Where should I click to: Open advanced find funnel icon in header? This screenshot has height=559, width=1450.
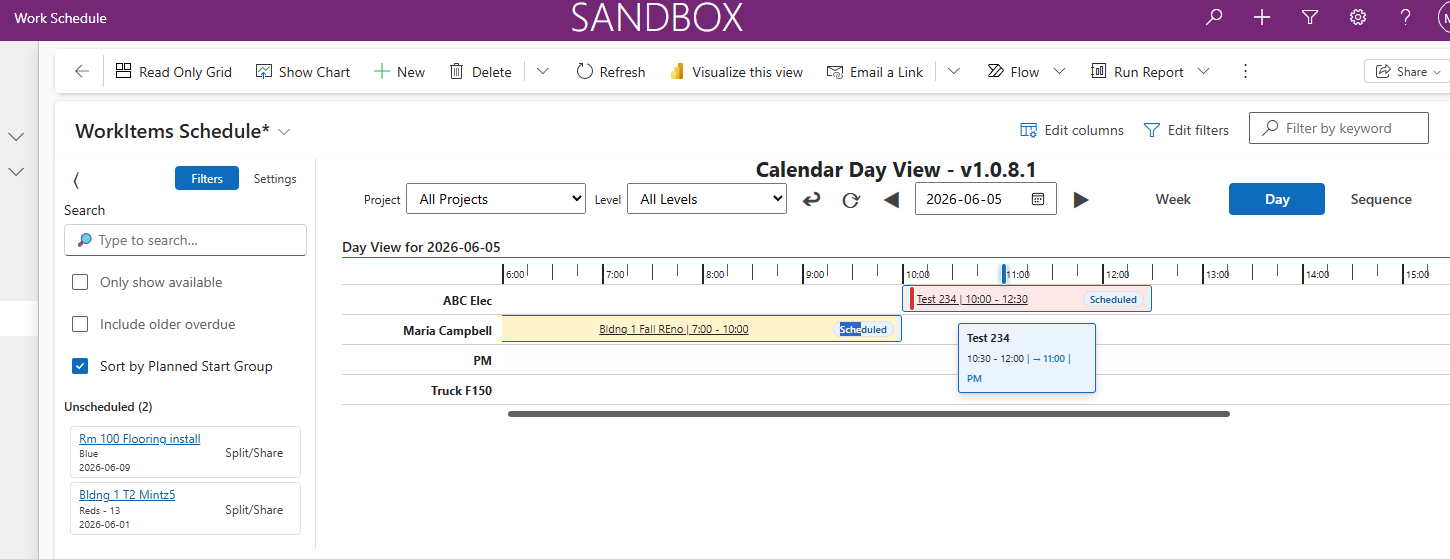(x=1310, y=17)
